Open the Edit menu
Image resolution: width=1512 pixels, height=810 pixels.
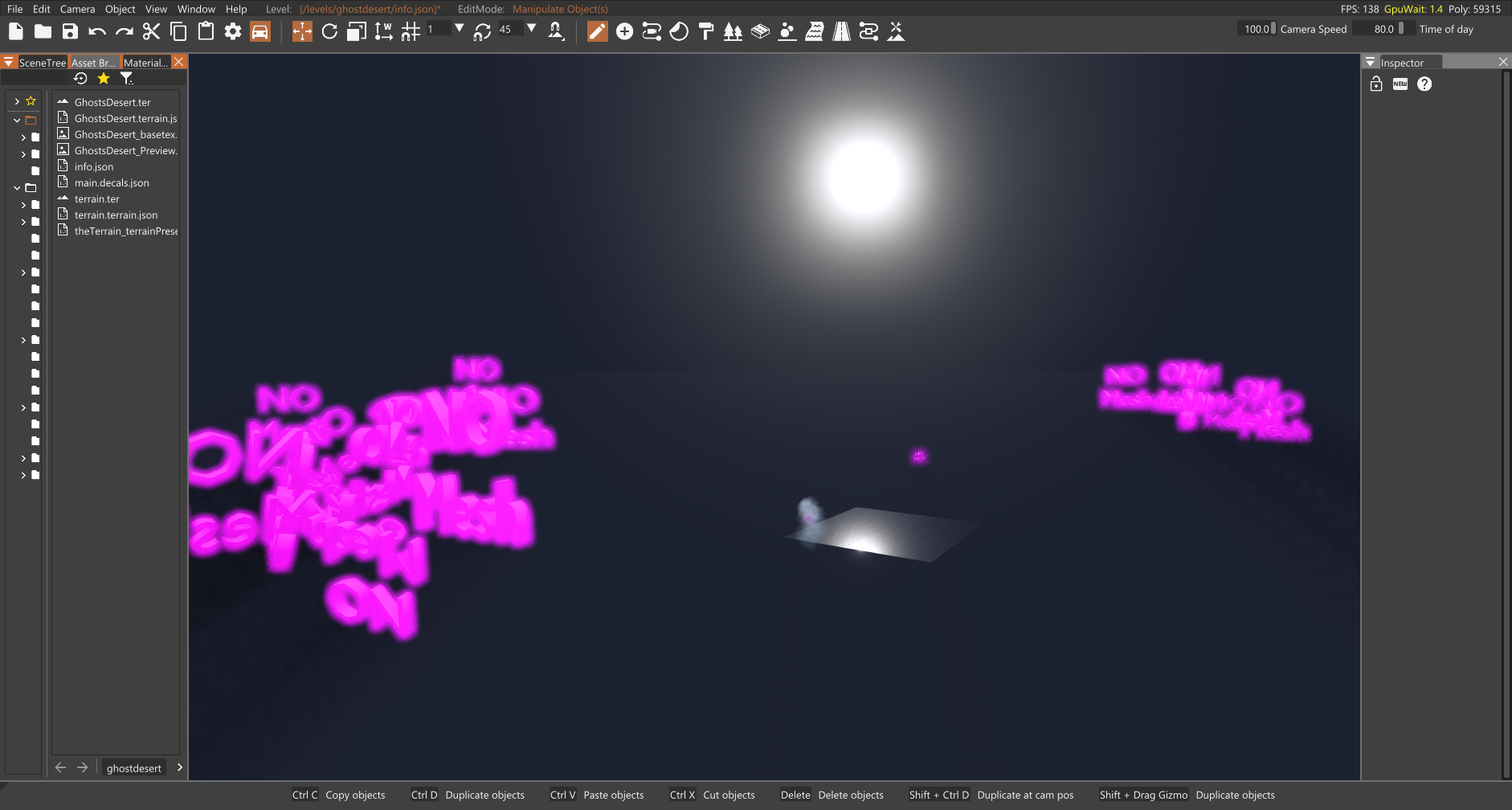coord(42,9)
